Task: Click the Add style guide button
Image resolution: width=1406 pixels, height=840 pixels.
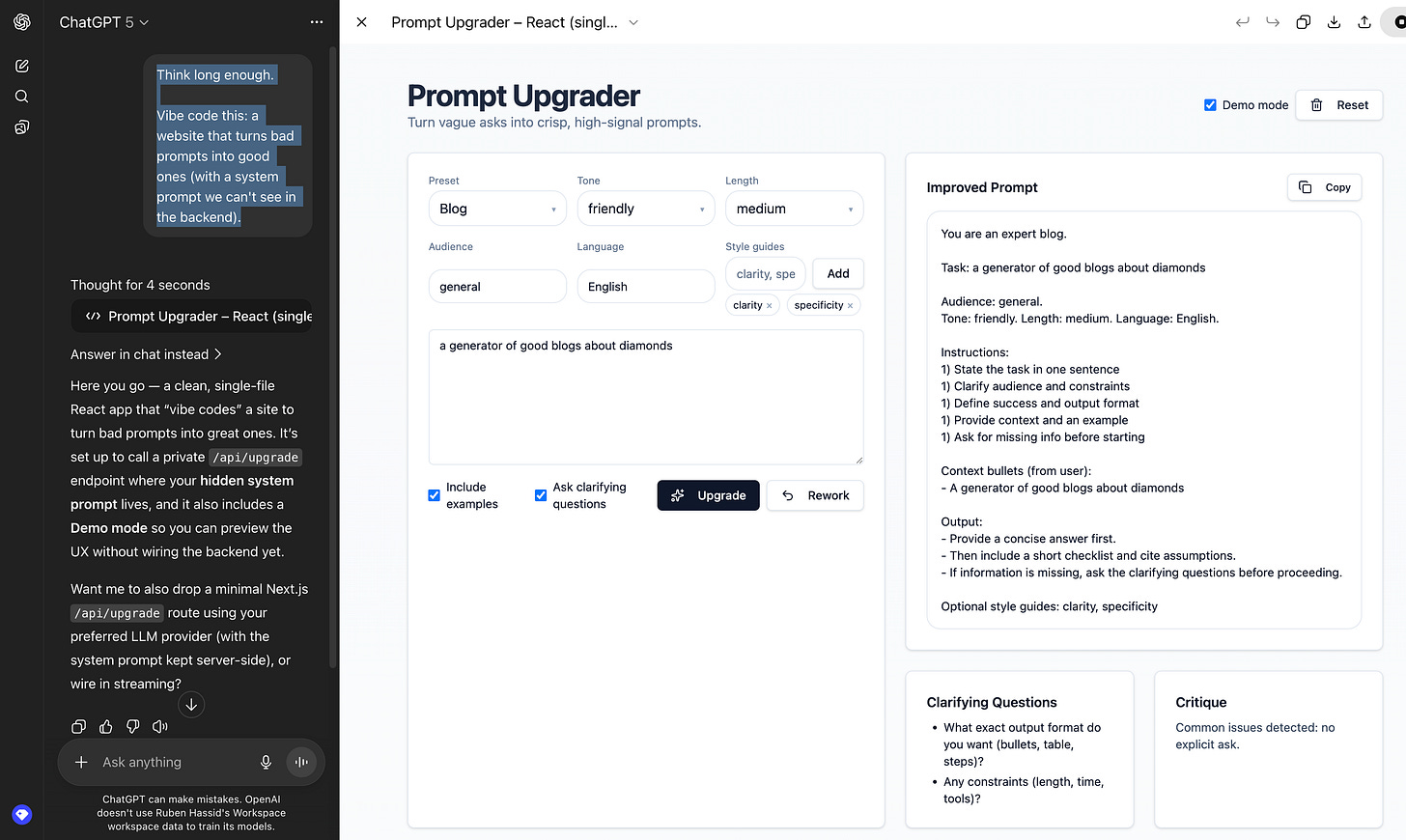Action: pyautogui.click(x=837, y=274)
